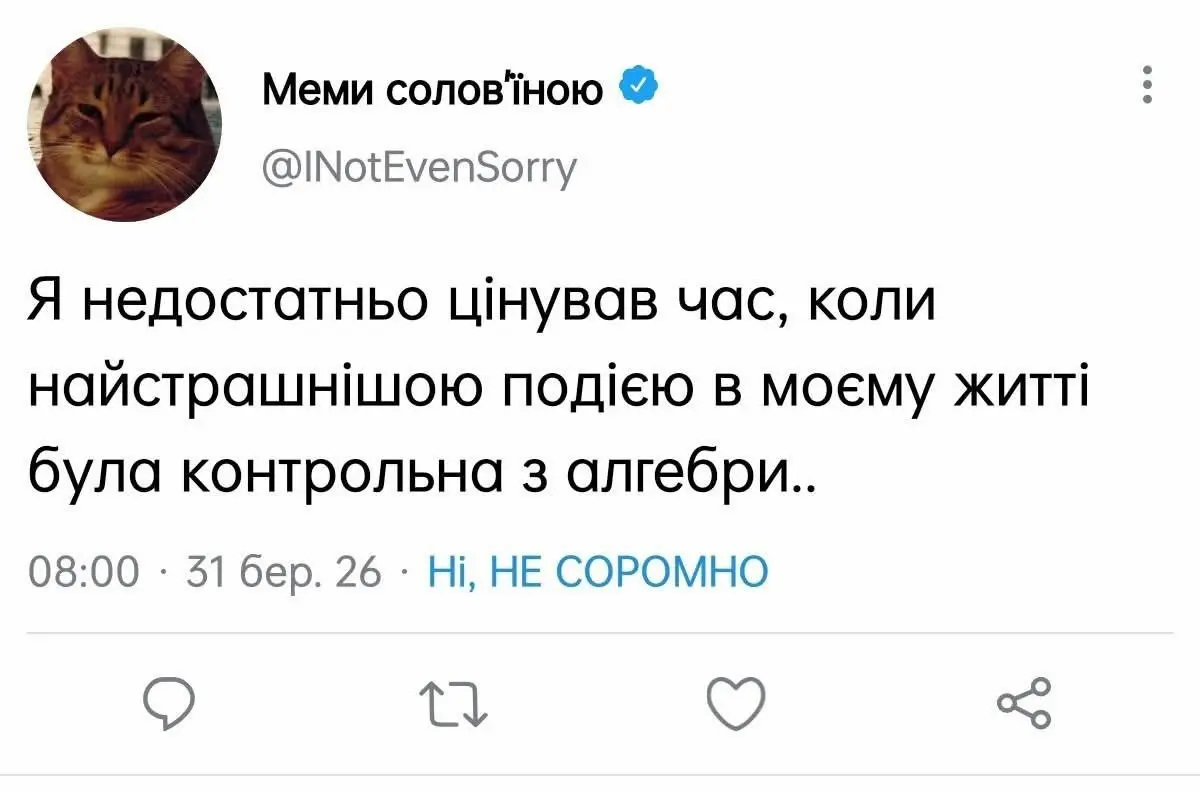Click the display name Меми солов'їною
Screen dimensions: 1200x792
(433, 92)
